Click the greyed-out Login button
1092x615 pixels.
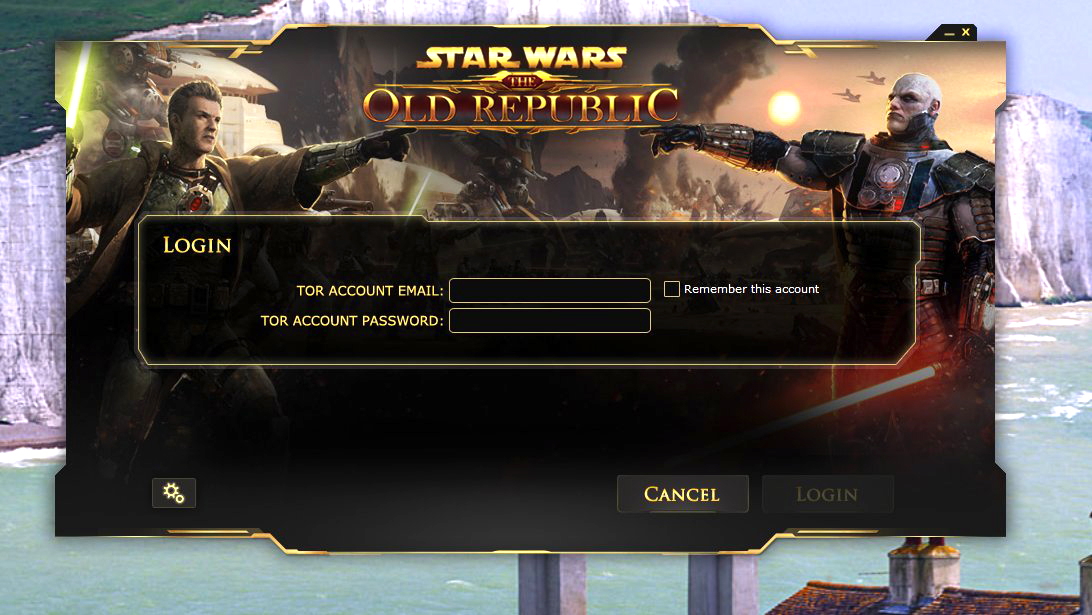pyautogui.click(x=827, y=494)
